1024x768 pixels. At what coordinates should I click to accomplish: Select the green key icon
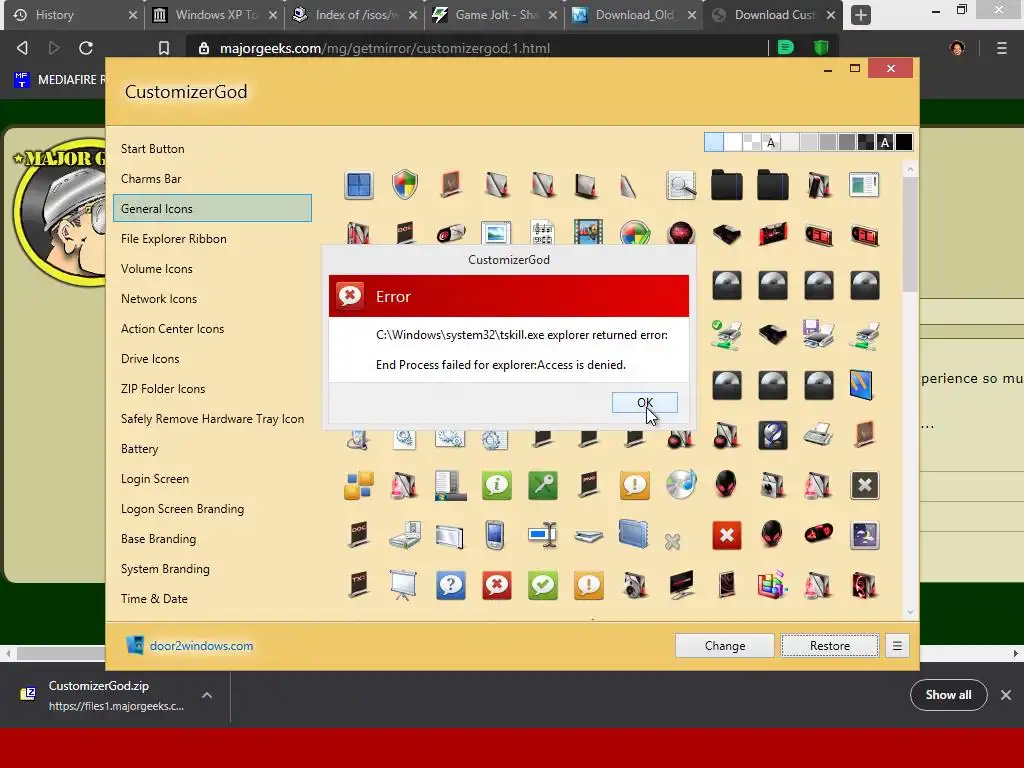[543, 485]
